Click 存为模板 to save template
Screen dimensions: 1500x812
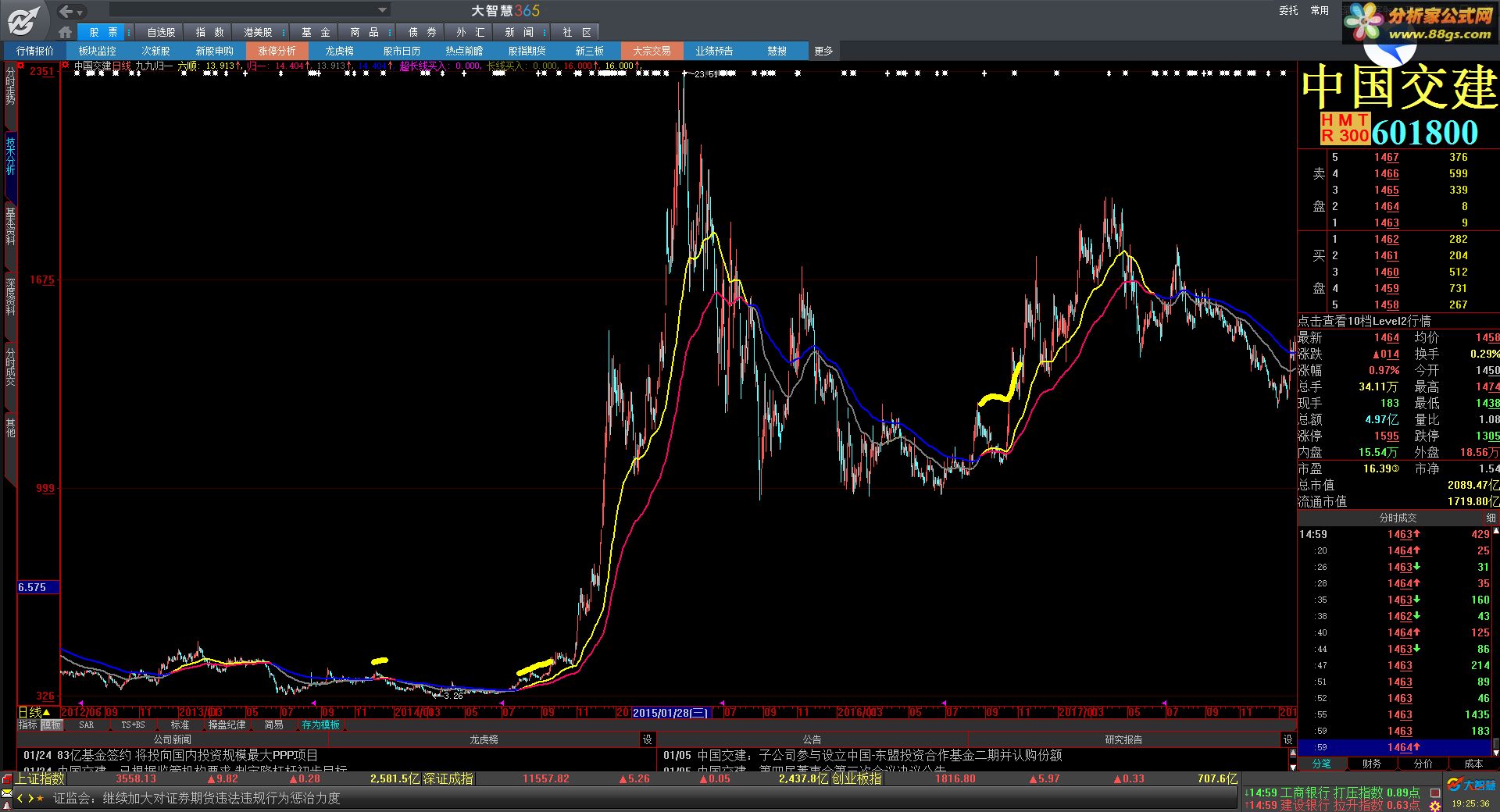click(320, 725)
